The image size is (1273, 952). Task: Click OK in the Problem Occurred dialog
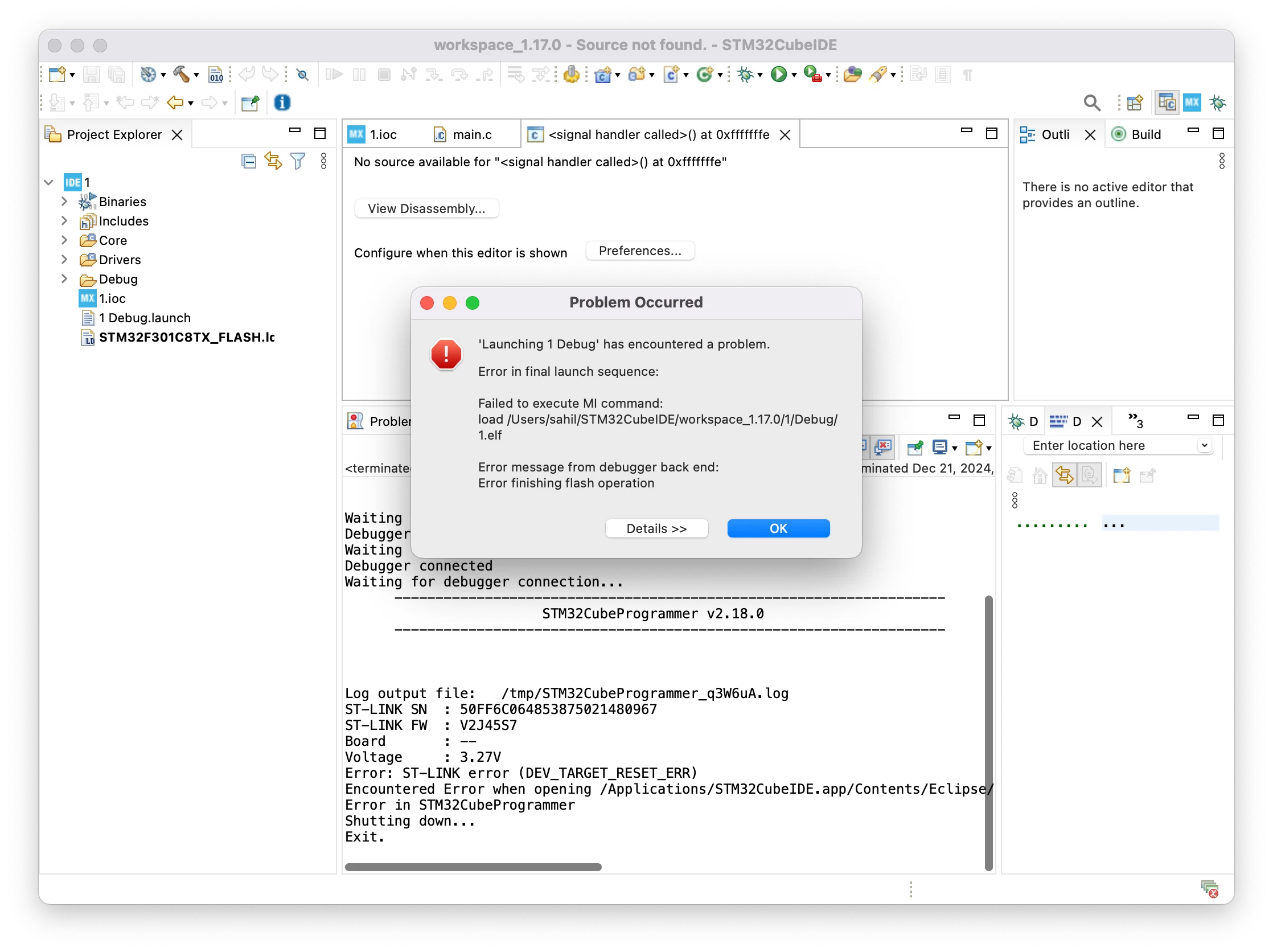778,528
